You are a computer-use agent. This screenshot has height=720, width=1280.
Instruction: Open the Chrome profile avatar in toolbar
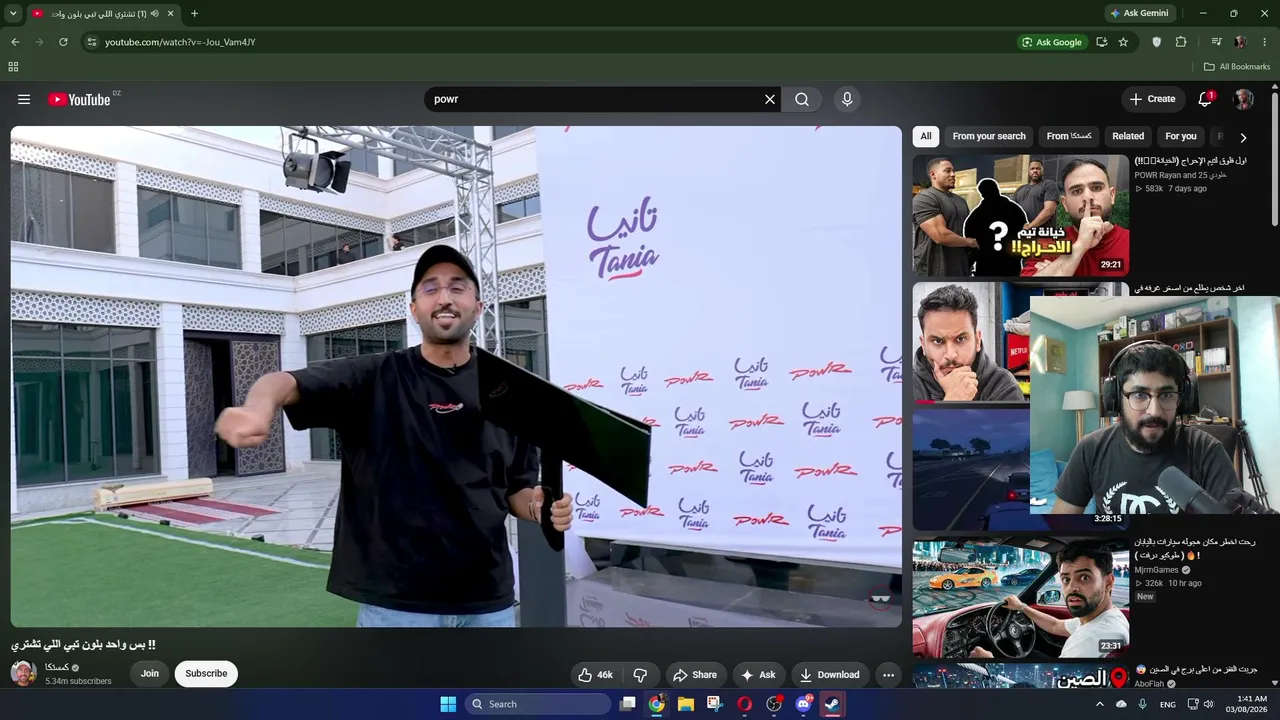(1240, 42)
